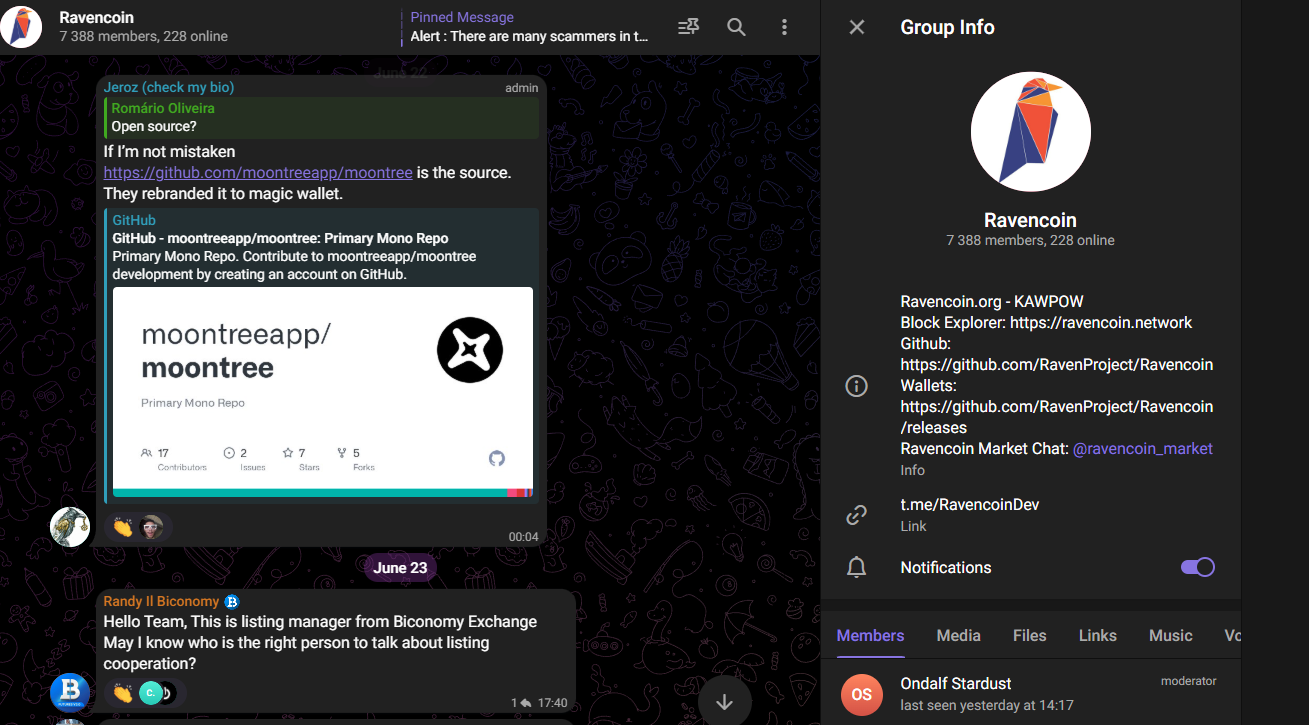Click the Notifications label text

tap(946, 567)
